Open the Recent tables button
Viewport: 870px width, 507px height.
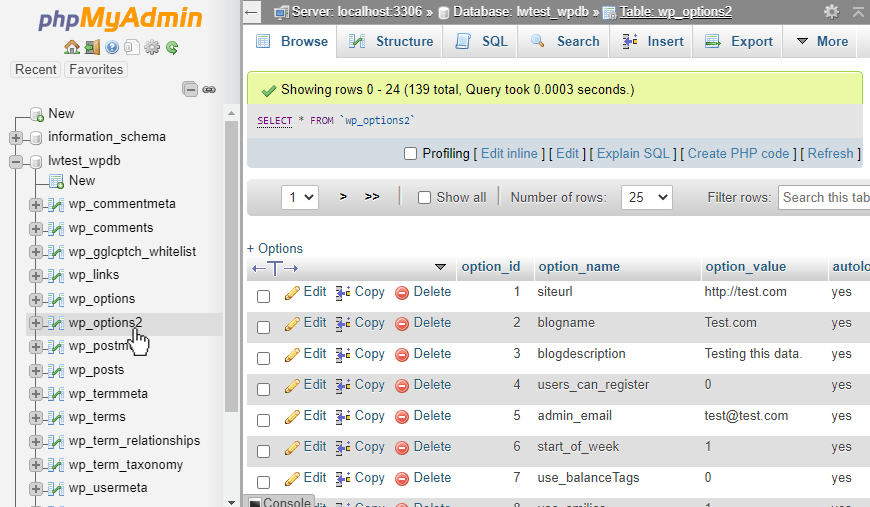(x=36, y=70)
